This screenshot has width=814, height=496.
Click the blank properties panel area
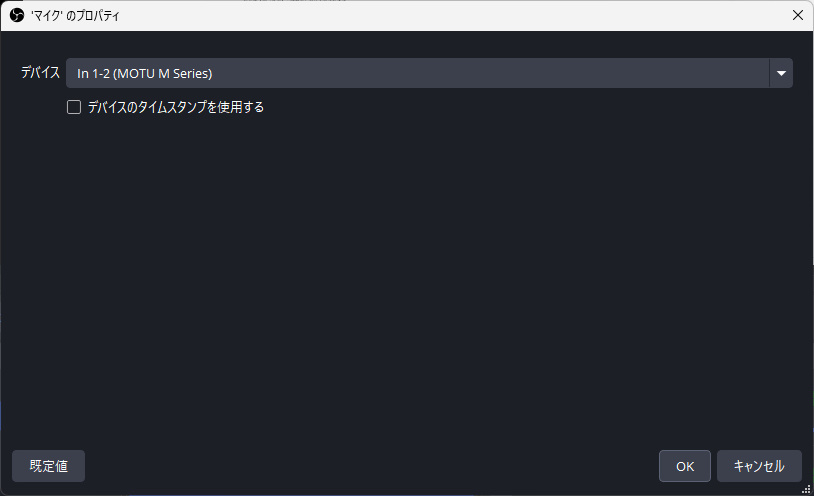point(400,280)
